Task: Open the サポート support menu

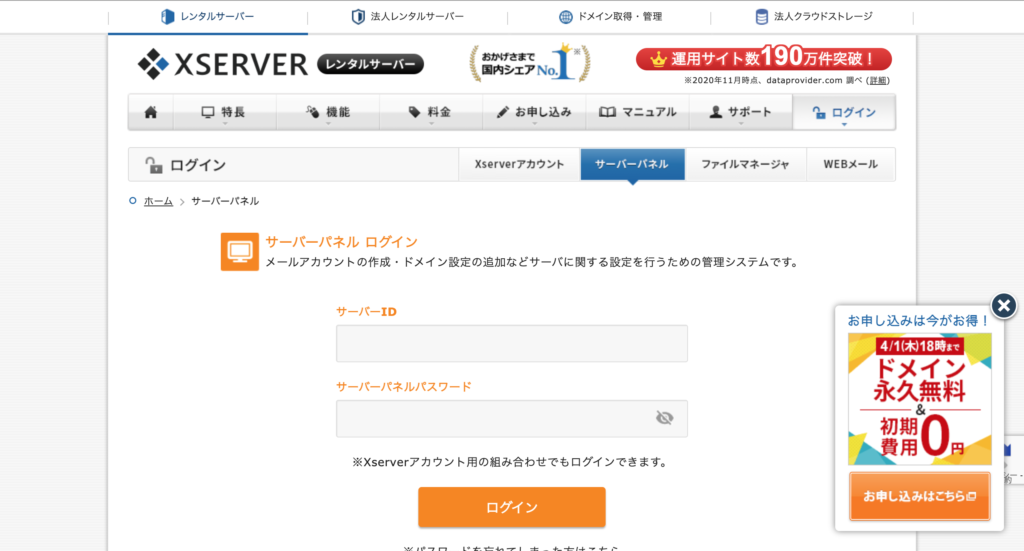Action: pyautogui.click(x=741, y=112)
